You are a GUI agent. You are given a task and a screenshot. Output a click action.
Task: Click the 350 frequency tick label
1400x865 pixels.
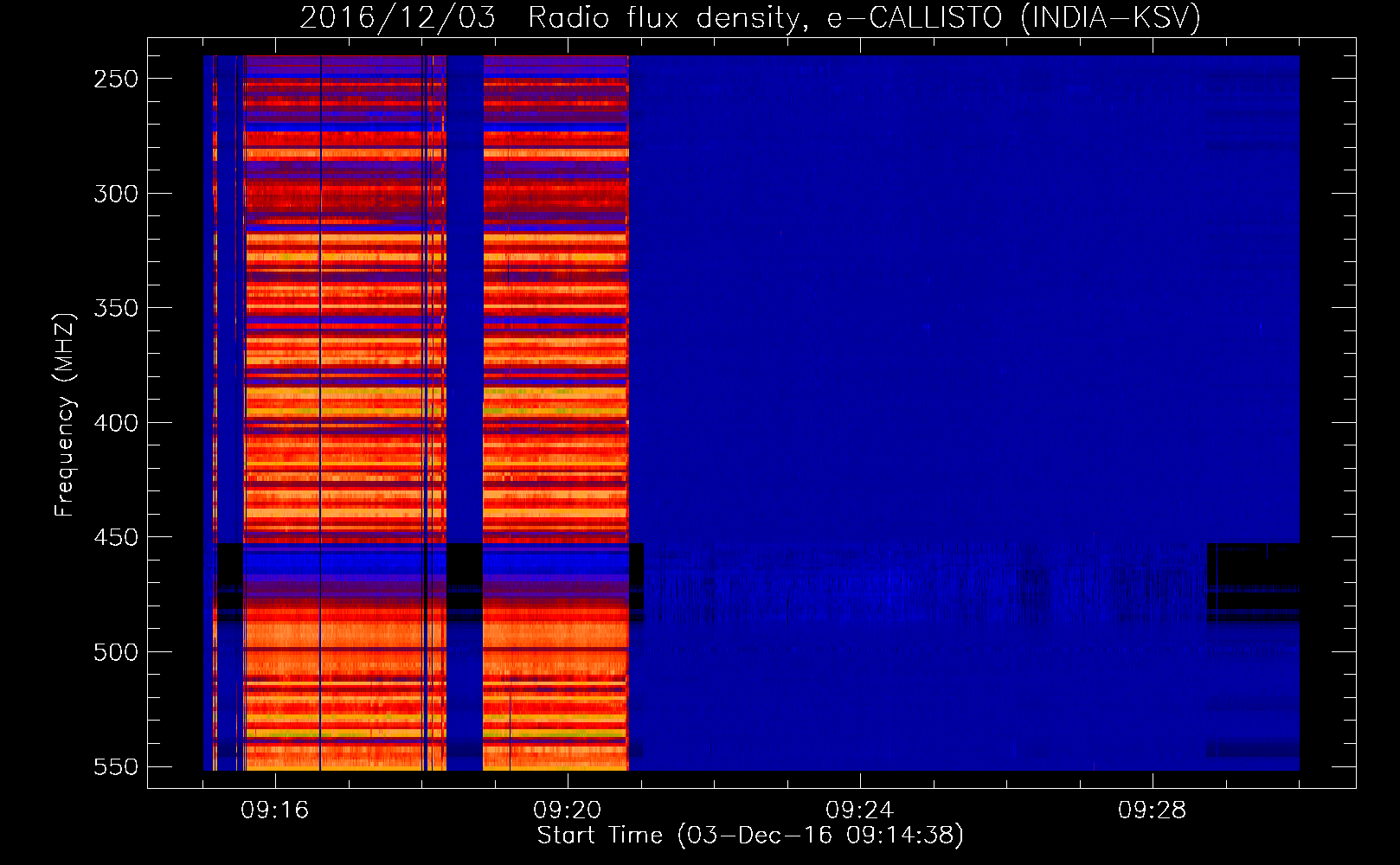coord(116,308)
